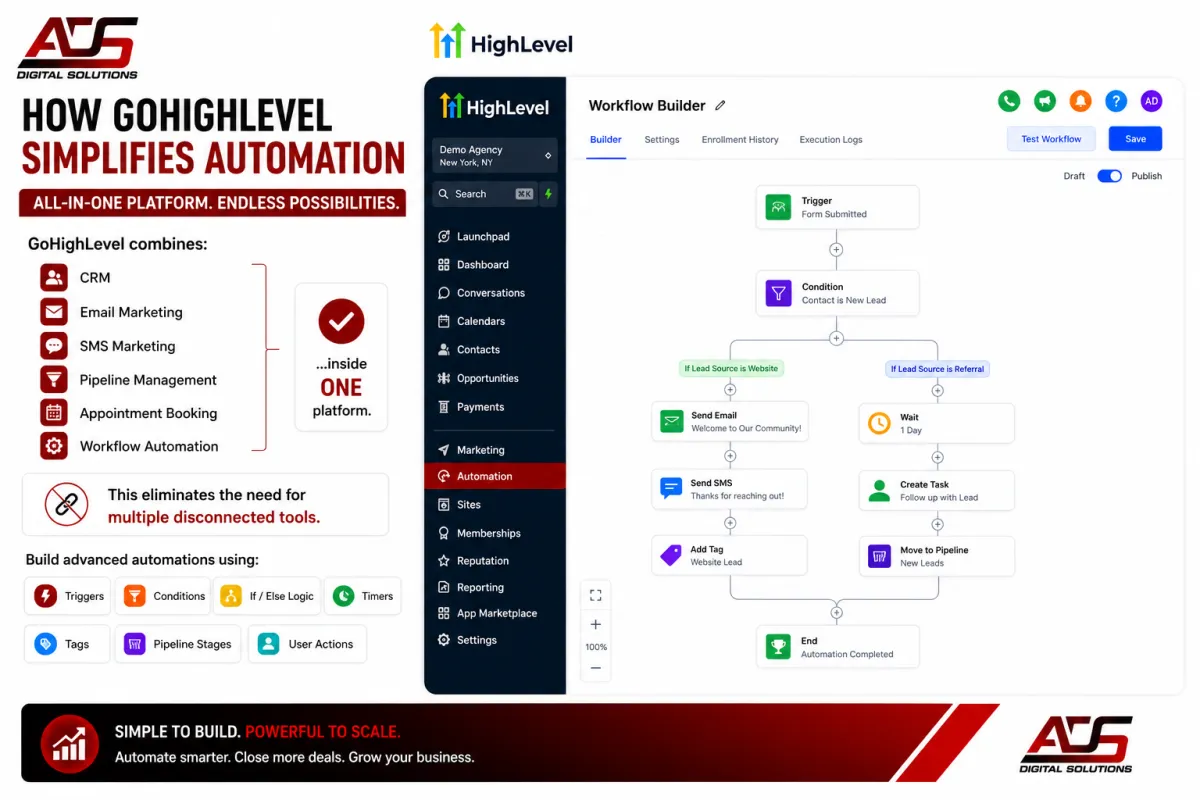Open the Builder tab
Image resolution: width=1200 pixels, height=800 pixels.
[x=606, y=140]
